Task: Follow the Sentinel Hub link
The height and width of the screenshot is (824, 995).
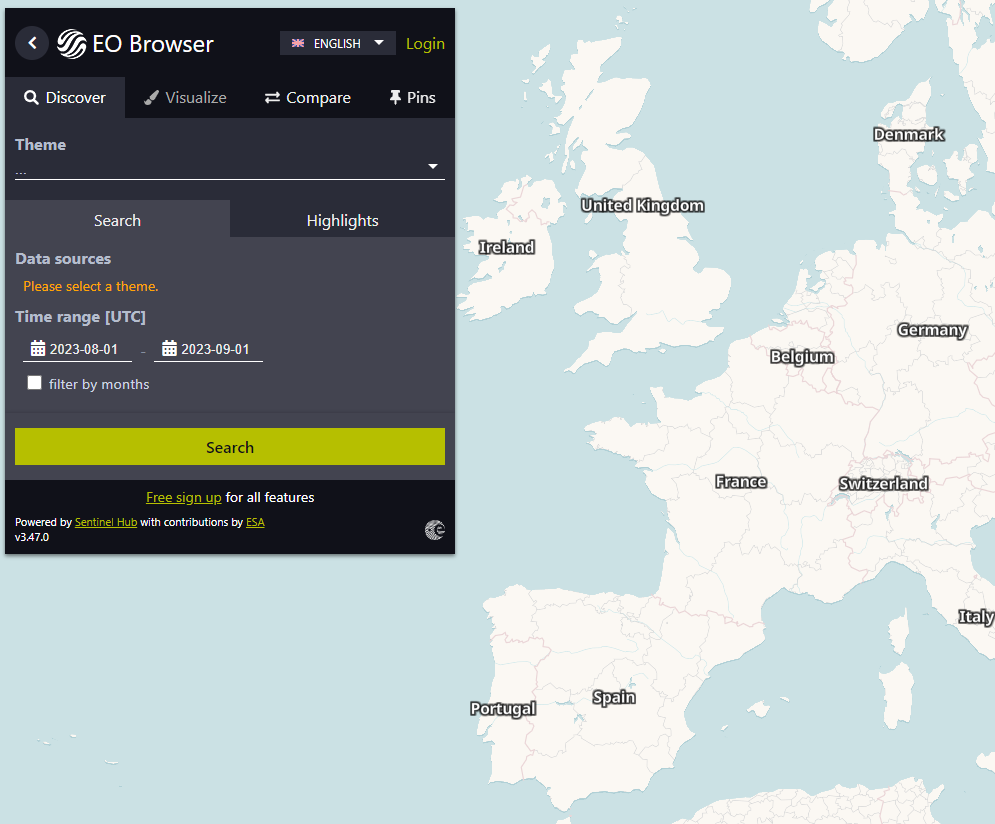Action: tap(106, 522)
